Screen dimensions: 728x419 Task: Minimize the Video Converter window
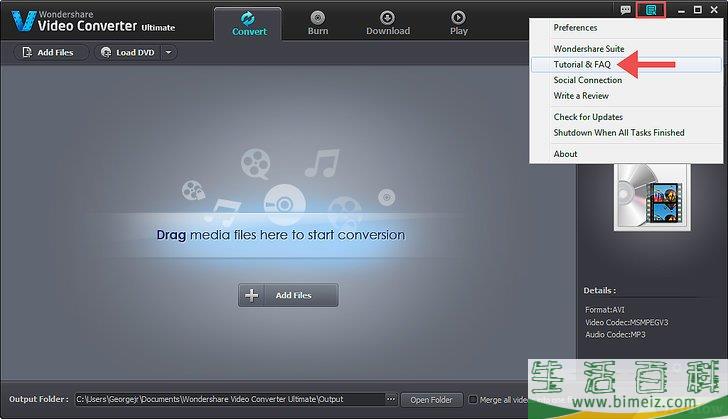coord(681,10)
